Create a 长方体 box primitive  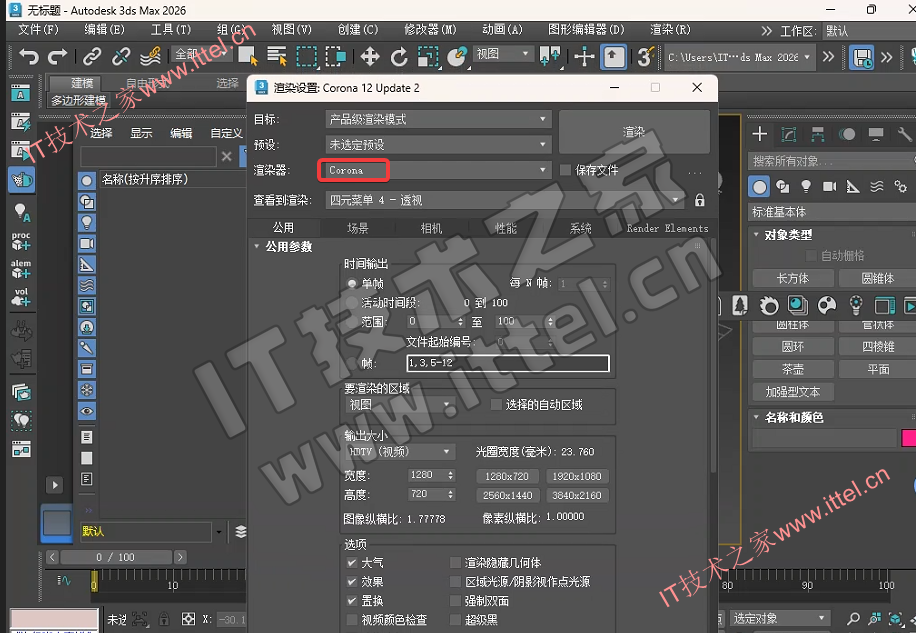point(792,279)
